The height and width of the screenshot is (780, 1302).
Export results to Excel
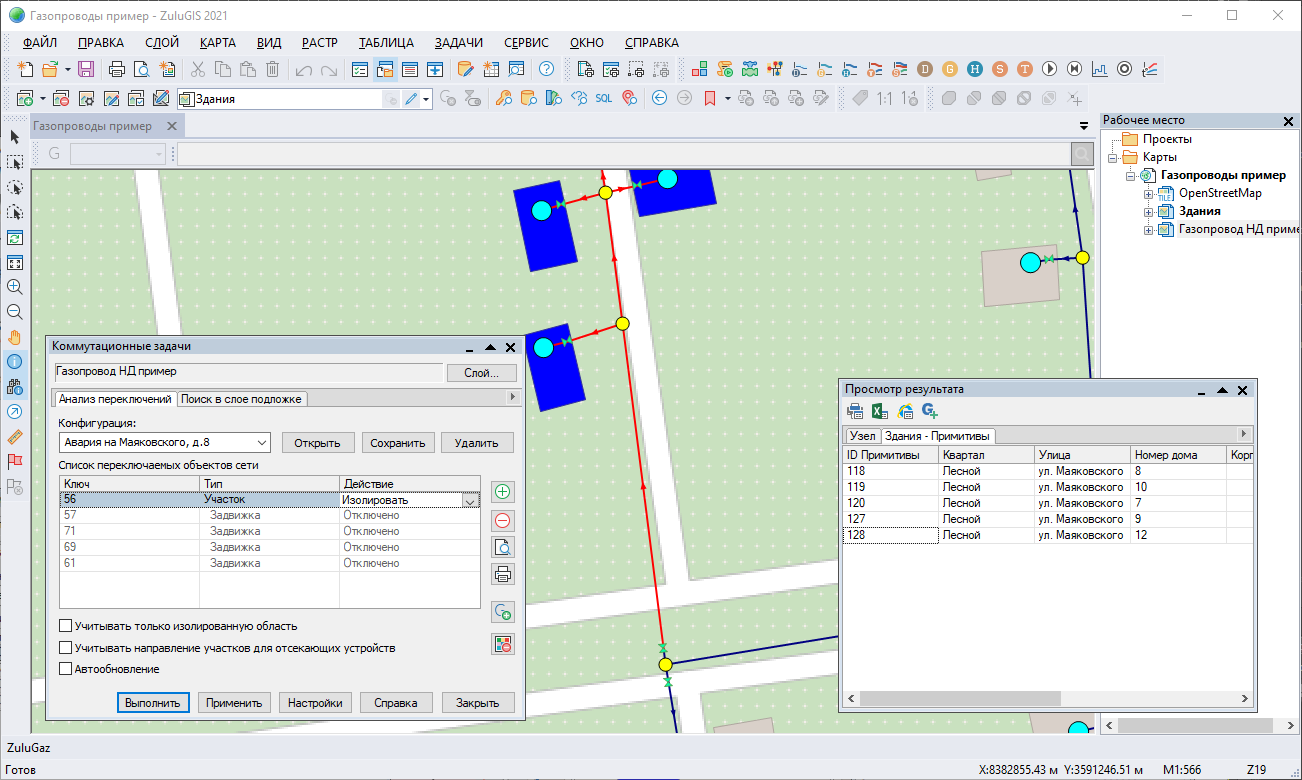(880, 410)
